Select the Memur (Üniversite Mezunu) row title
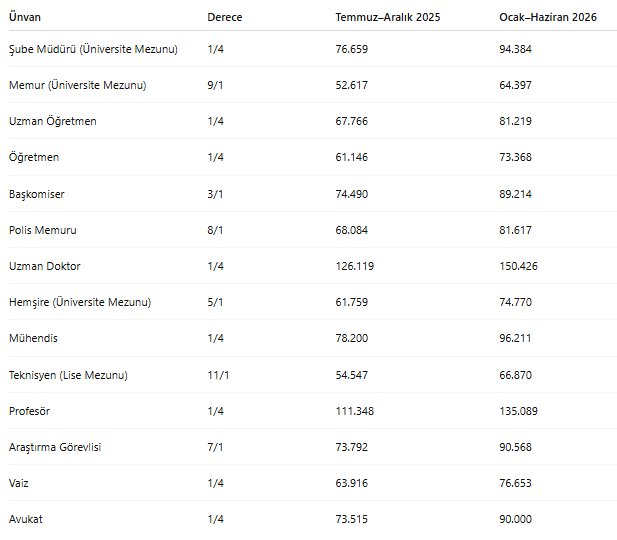This screenshot has height=540, width=617. tap(77, 85)
